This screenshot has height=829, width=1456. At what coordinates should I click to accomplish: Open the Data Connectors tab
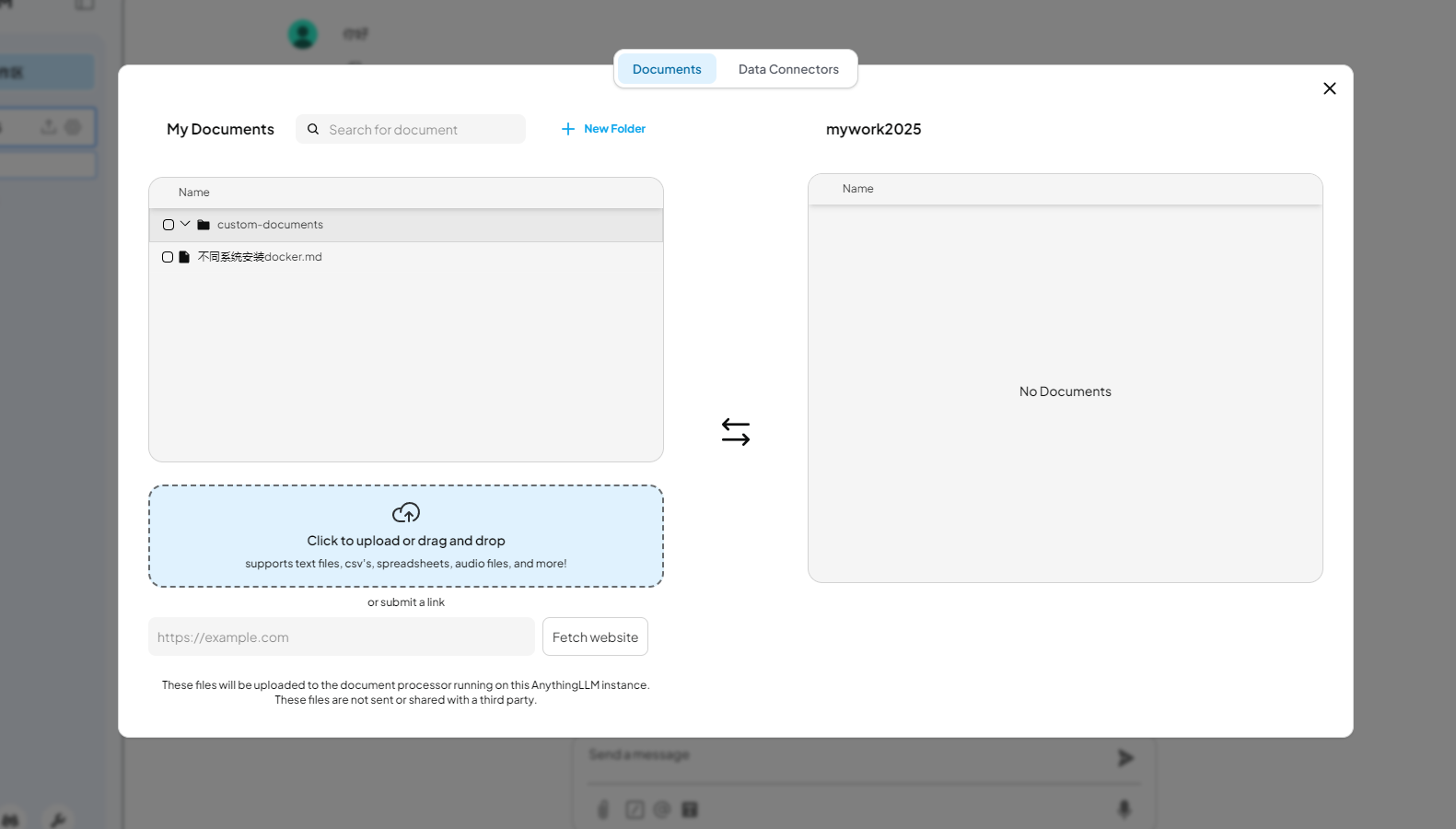788,69
